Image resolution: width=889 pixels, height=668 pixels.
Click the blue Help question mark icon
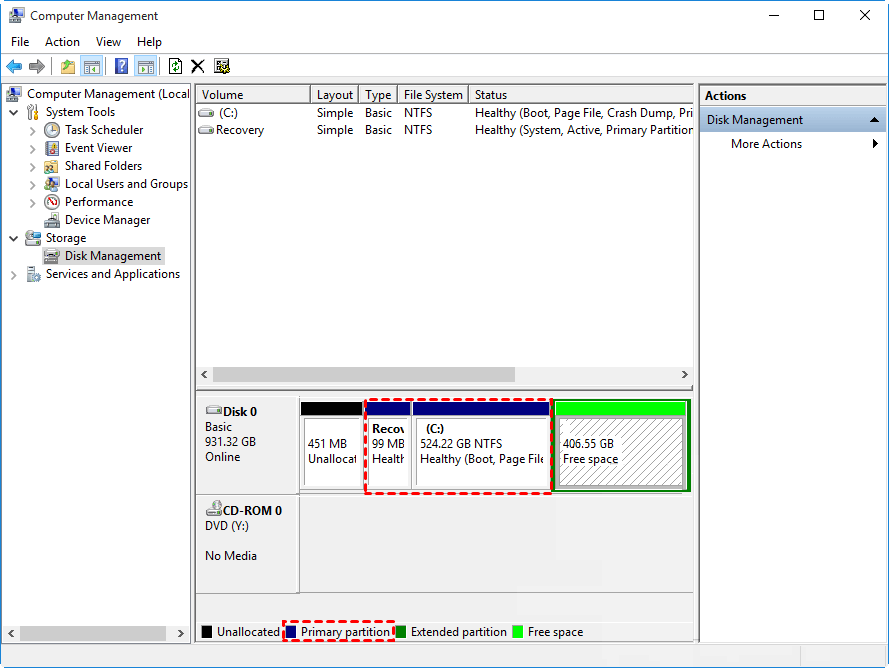[x=121, y=66]
